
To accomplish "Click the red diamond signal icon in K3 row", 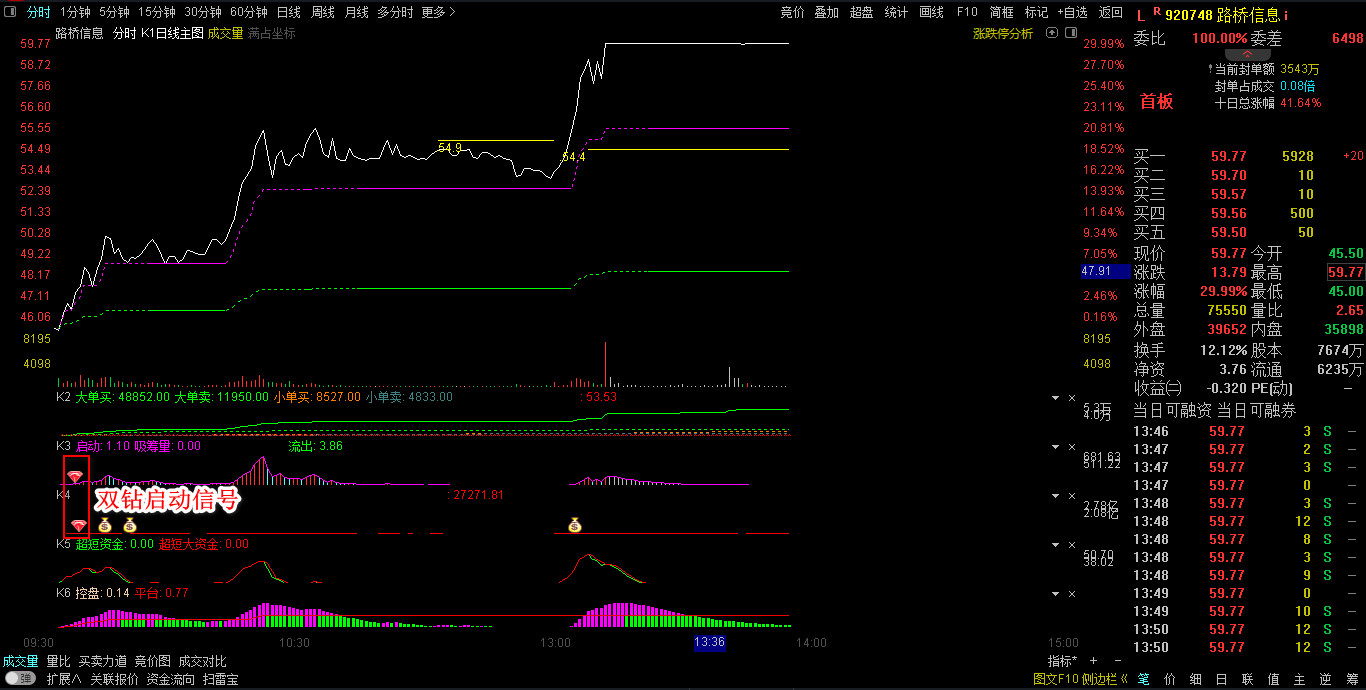I will pyautogui.click(x=75, y=476).
